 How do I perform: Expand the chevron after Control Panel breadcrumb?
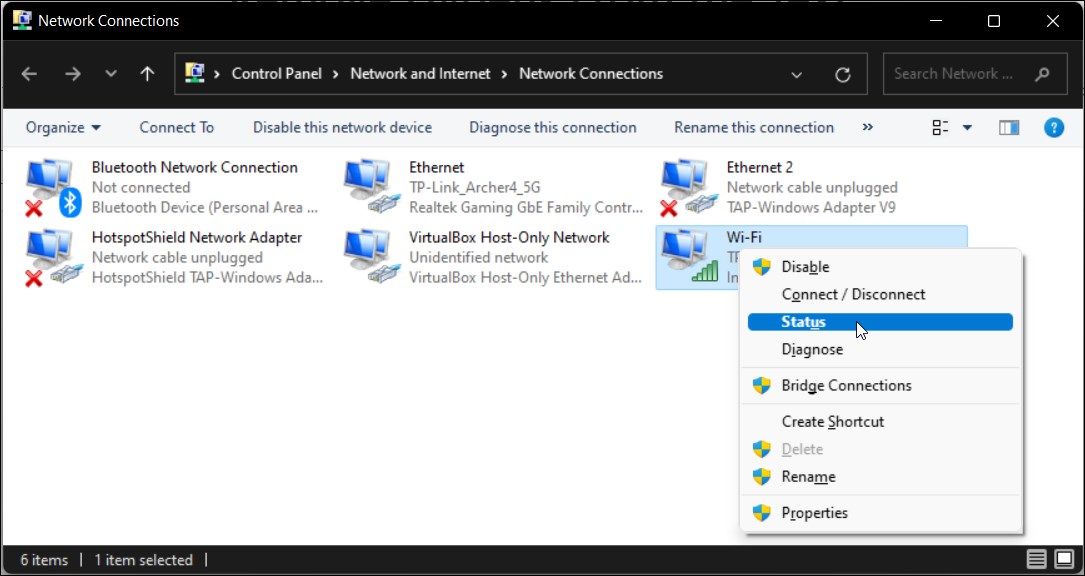[336, 74]
